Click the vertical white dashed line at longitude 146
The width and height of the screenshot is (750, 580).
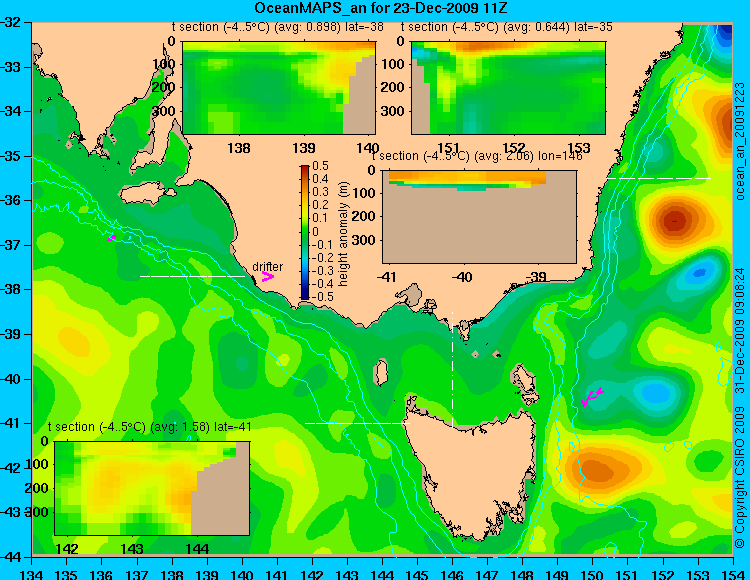click(452, 368)
